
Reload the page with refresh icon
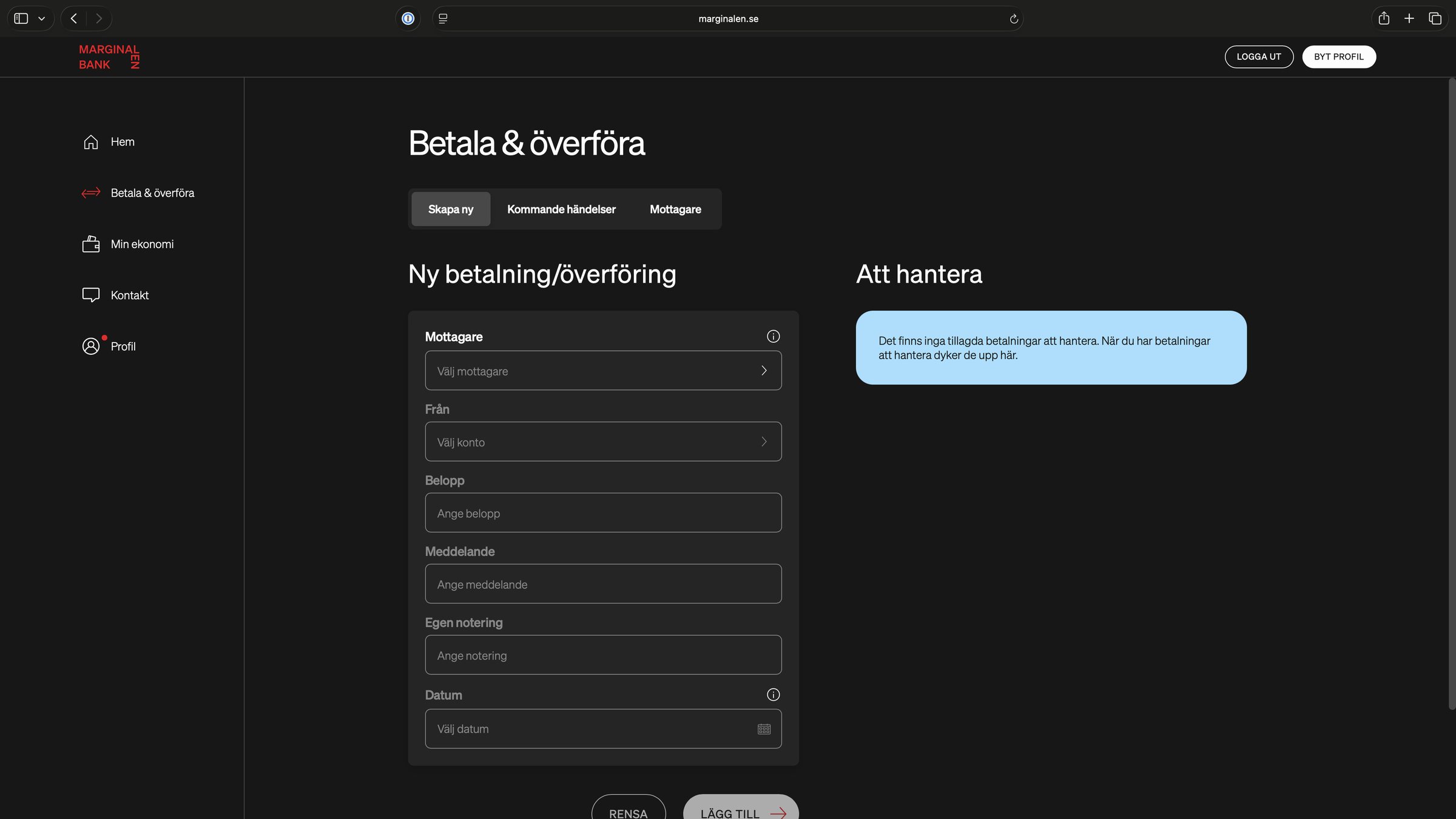pos(1013,19)
